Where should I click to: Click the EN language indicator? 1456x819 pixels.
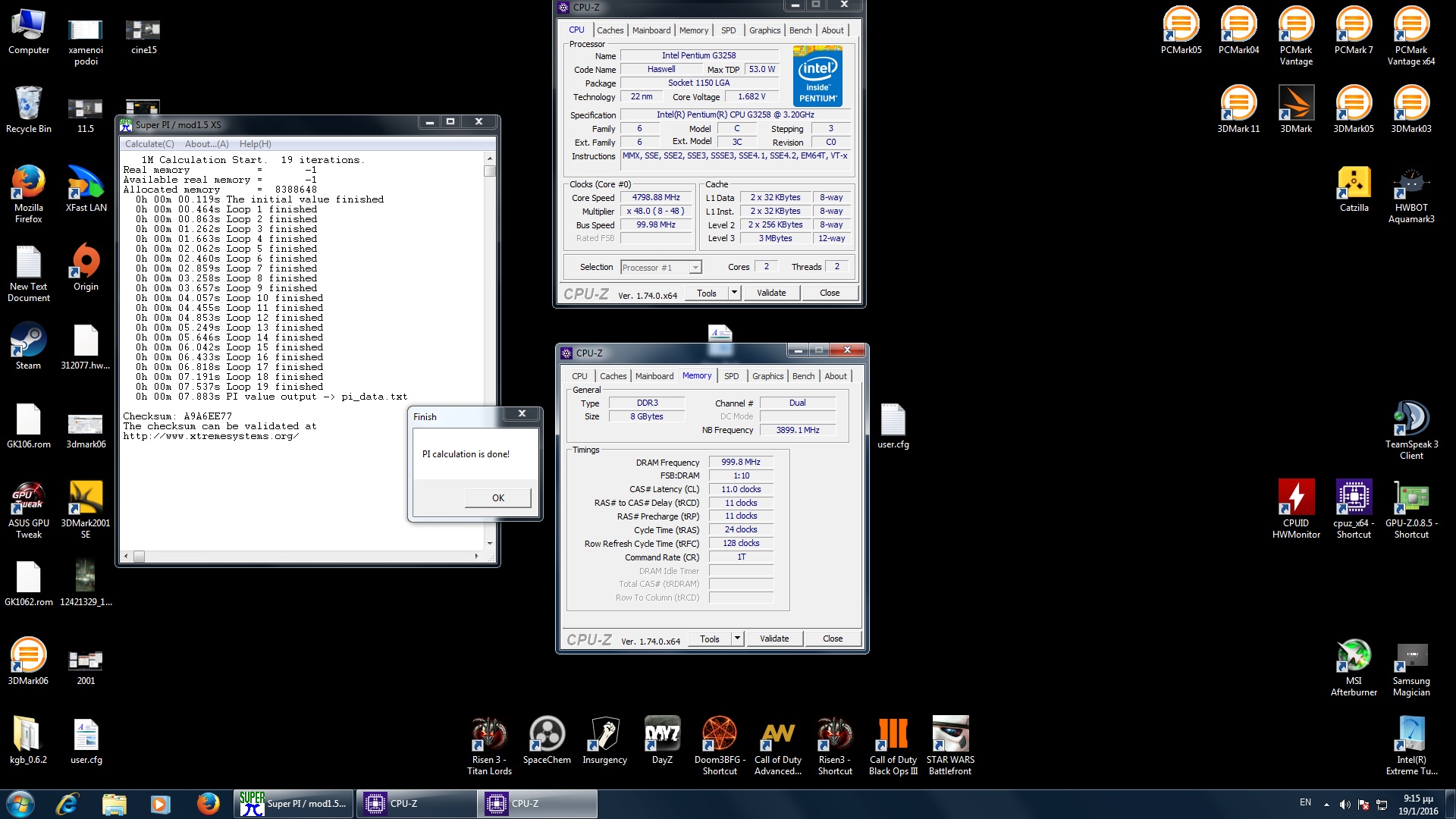coord(1305,802)
